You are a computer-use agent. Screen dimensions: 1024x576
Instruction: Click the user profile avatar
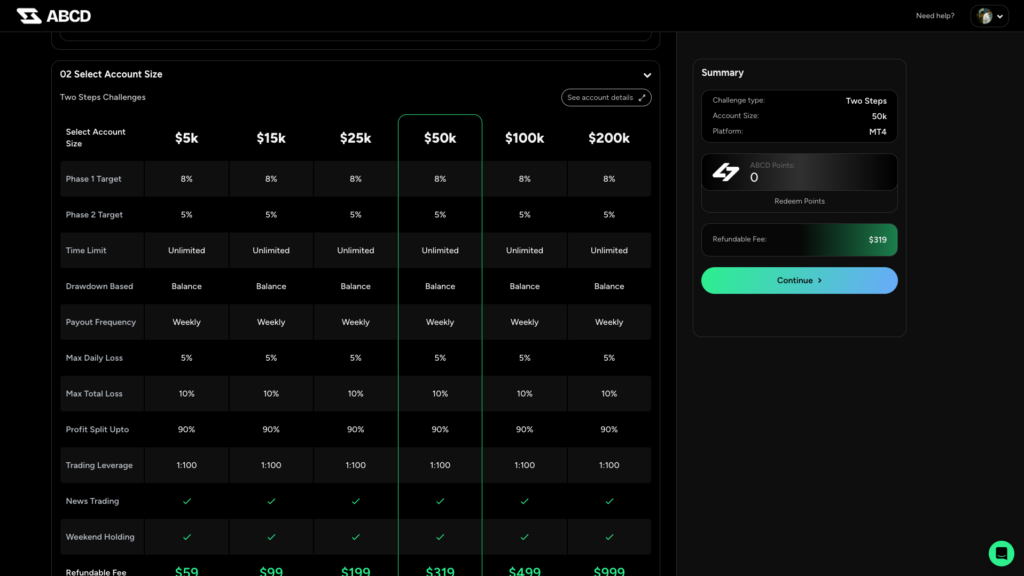click(985, 16)
